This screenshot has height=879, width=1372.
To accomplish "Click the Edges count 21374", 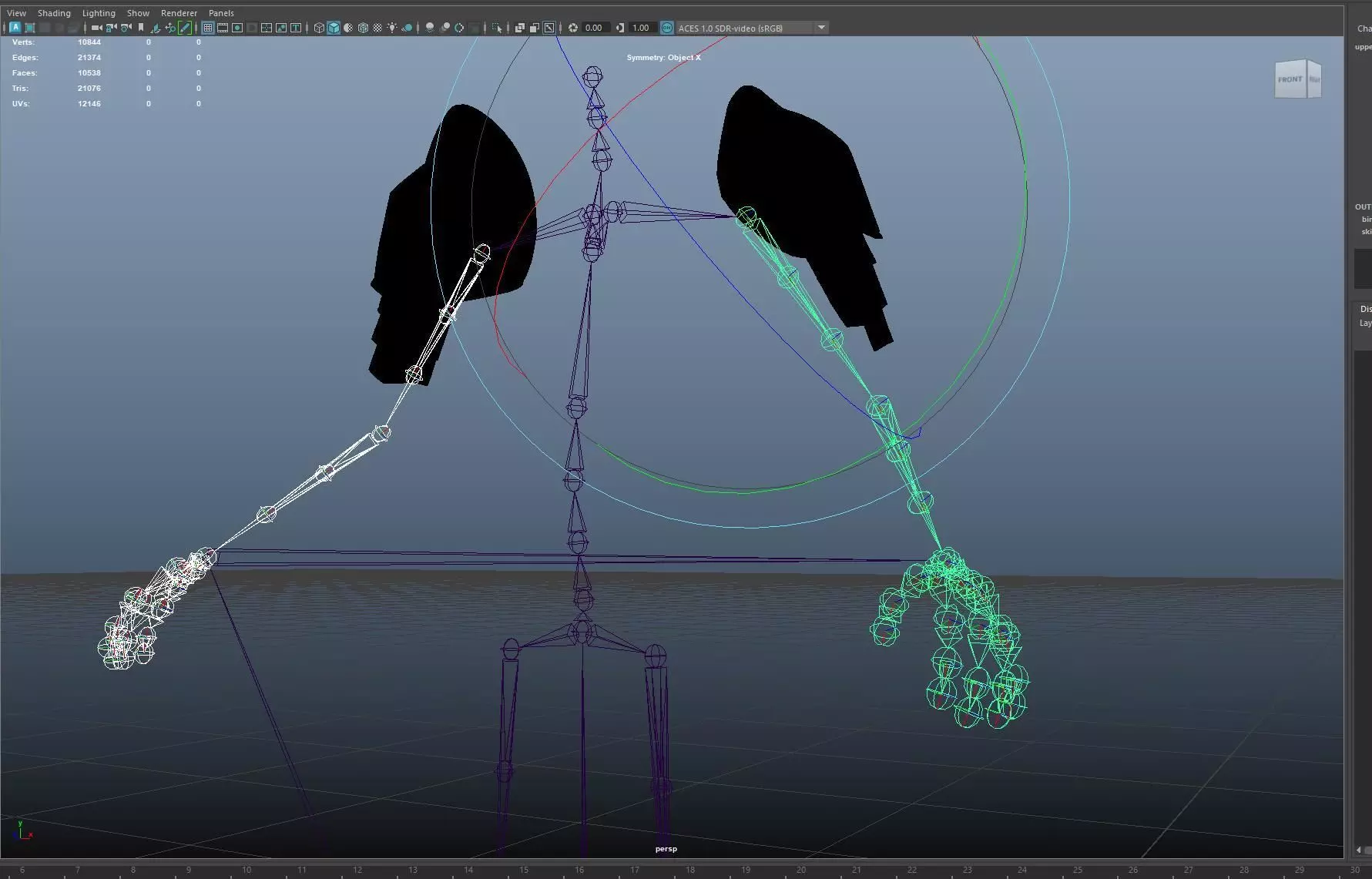I will tap(89, 58).
